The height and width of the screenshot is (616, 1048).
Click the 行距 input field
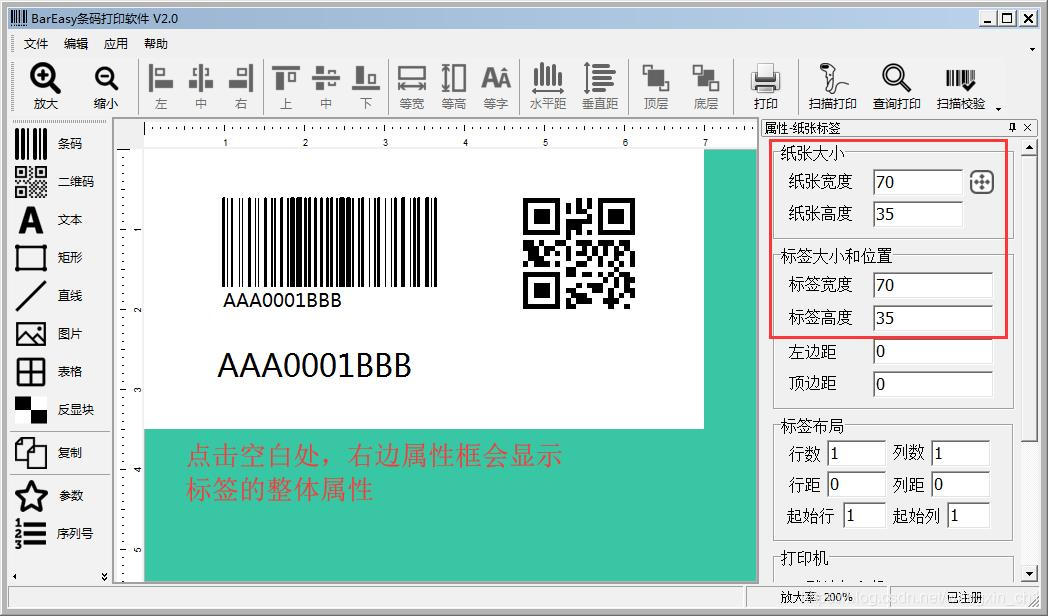tap(857, 484)
